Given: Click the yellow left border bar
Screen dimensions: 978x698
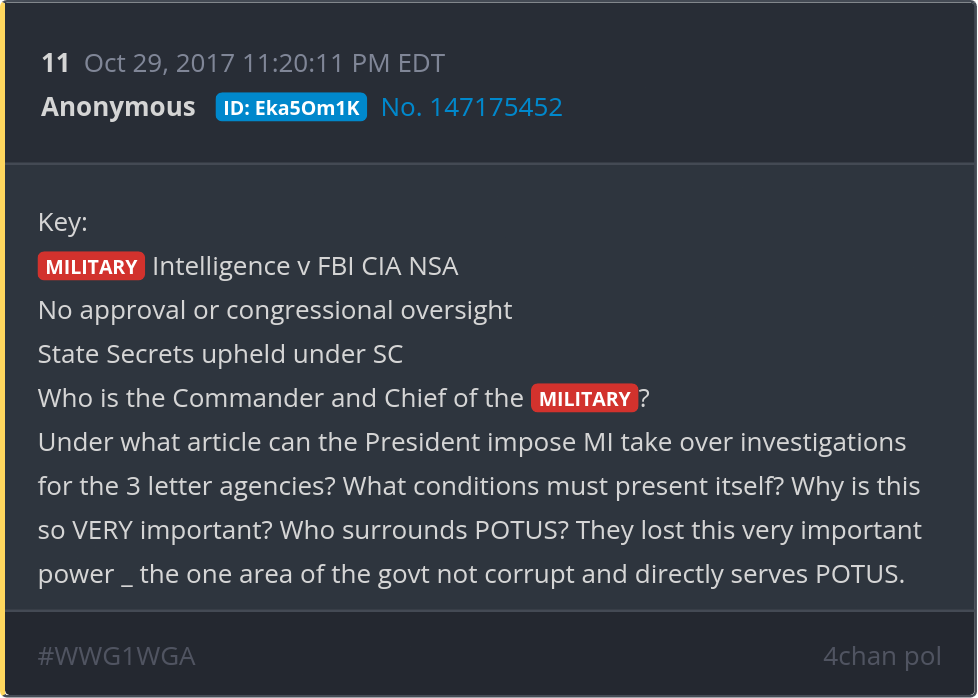Looking at the screenshot, I should (x=3, y=349).
